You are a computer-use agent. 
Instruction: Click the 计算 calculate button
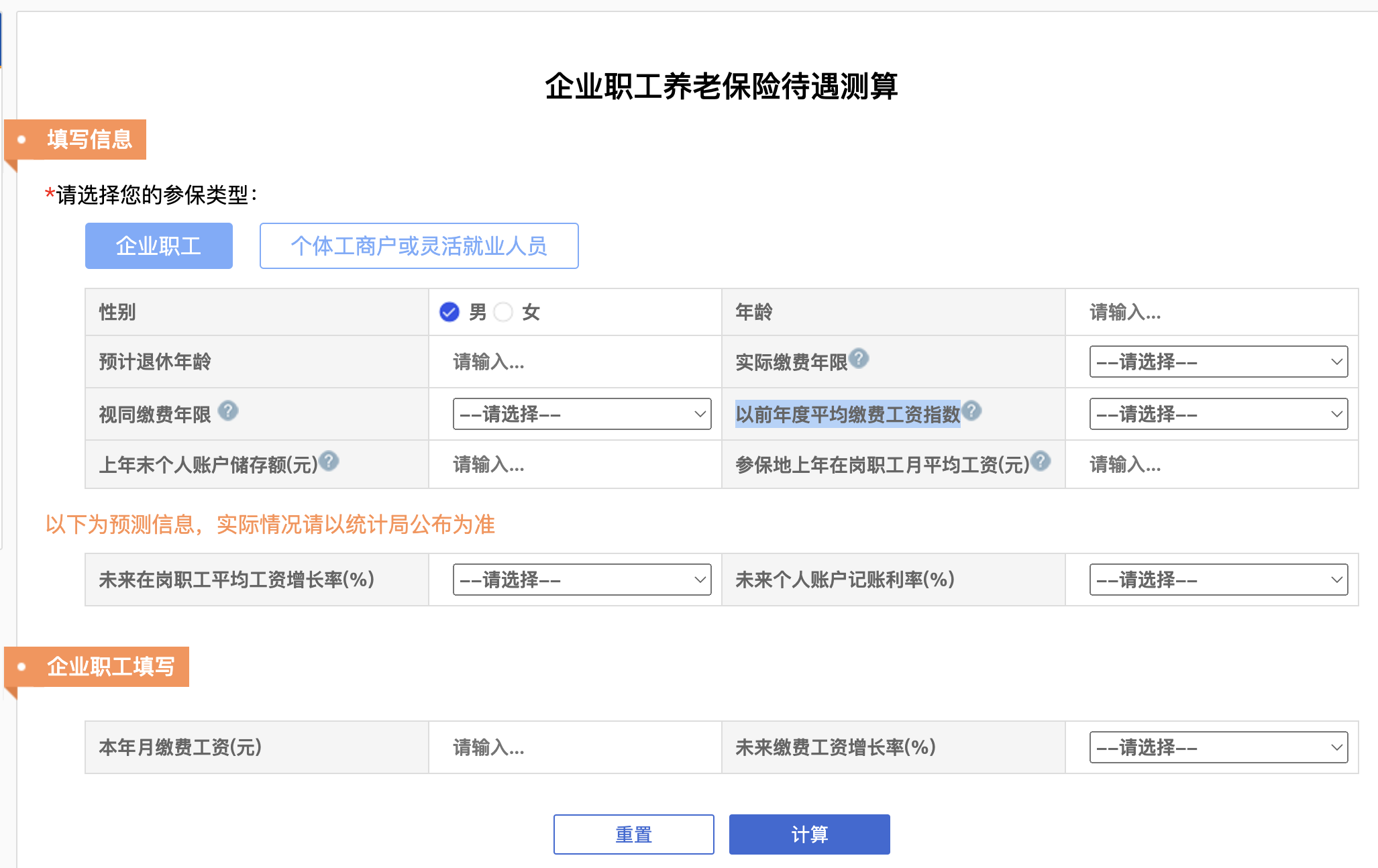point(809,834)
